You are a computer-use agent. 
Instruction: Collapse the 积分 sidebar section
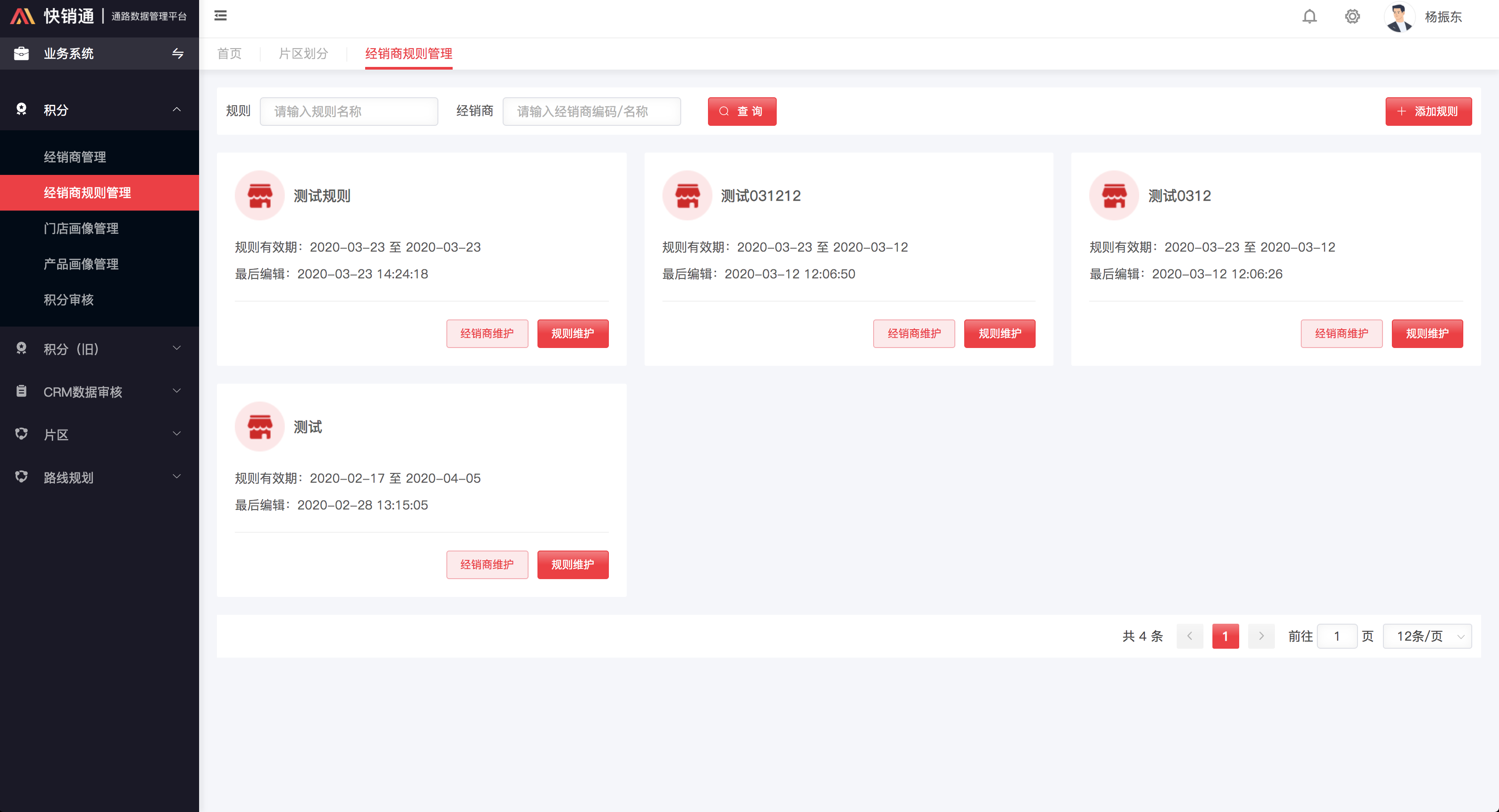[176, 109]
